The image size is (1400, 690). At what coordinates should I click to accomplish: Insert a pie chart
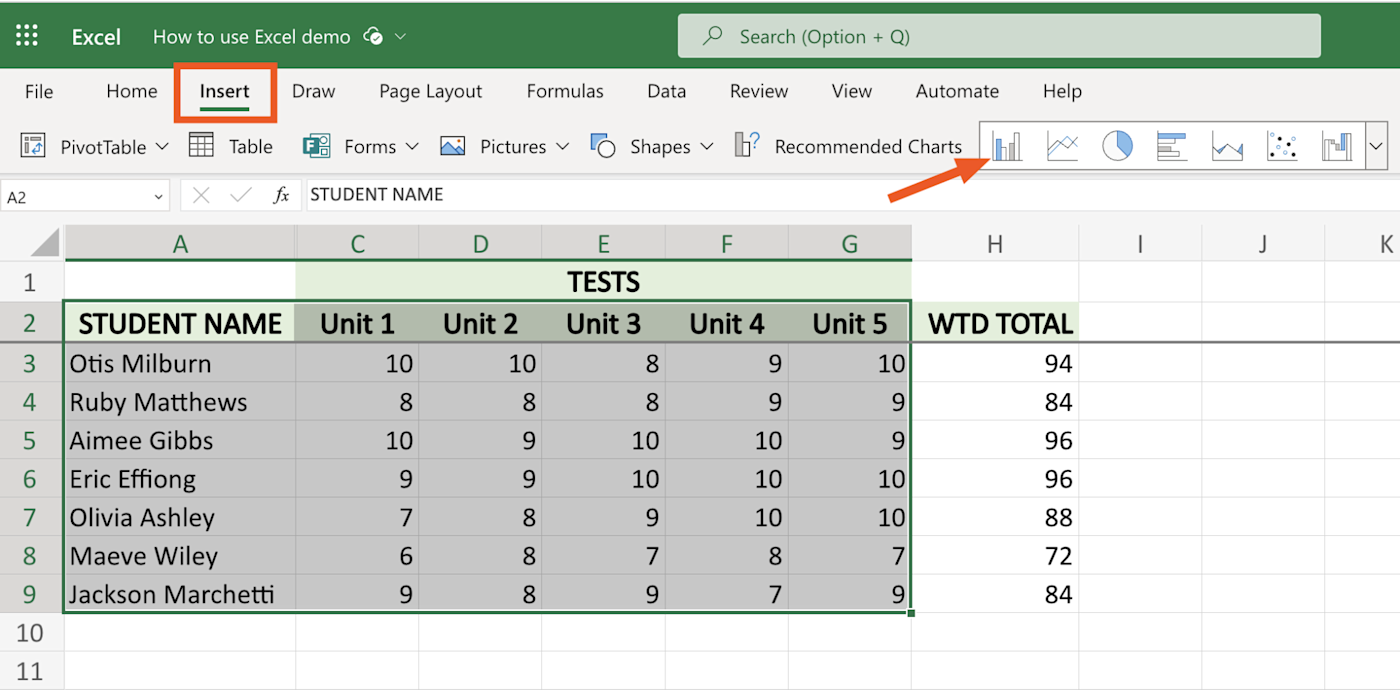pos(1117,147)
